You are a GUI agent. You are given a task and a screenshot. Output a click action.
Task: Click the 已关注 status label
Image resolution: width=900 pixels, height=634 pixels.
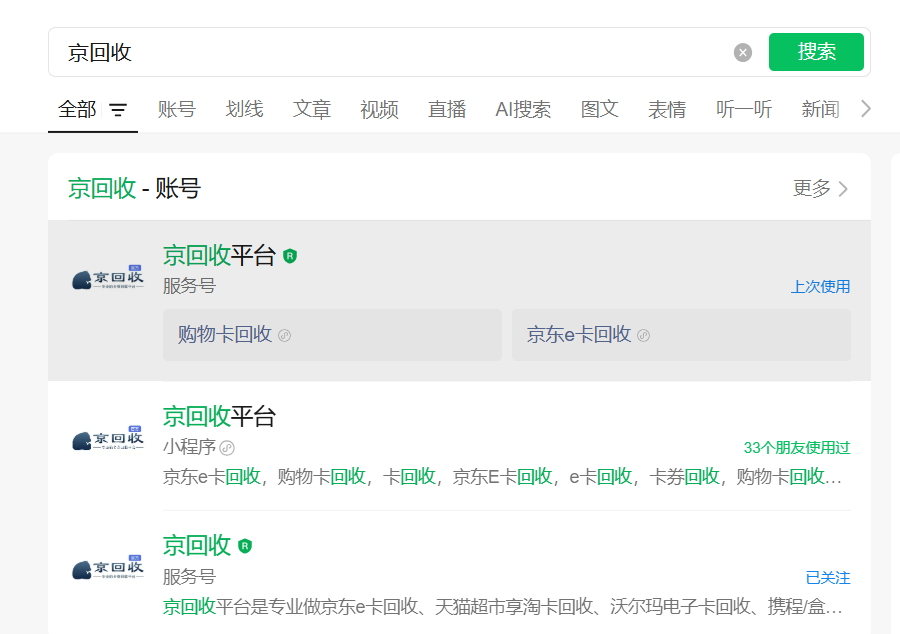pos(828,578)
